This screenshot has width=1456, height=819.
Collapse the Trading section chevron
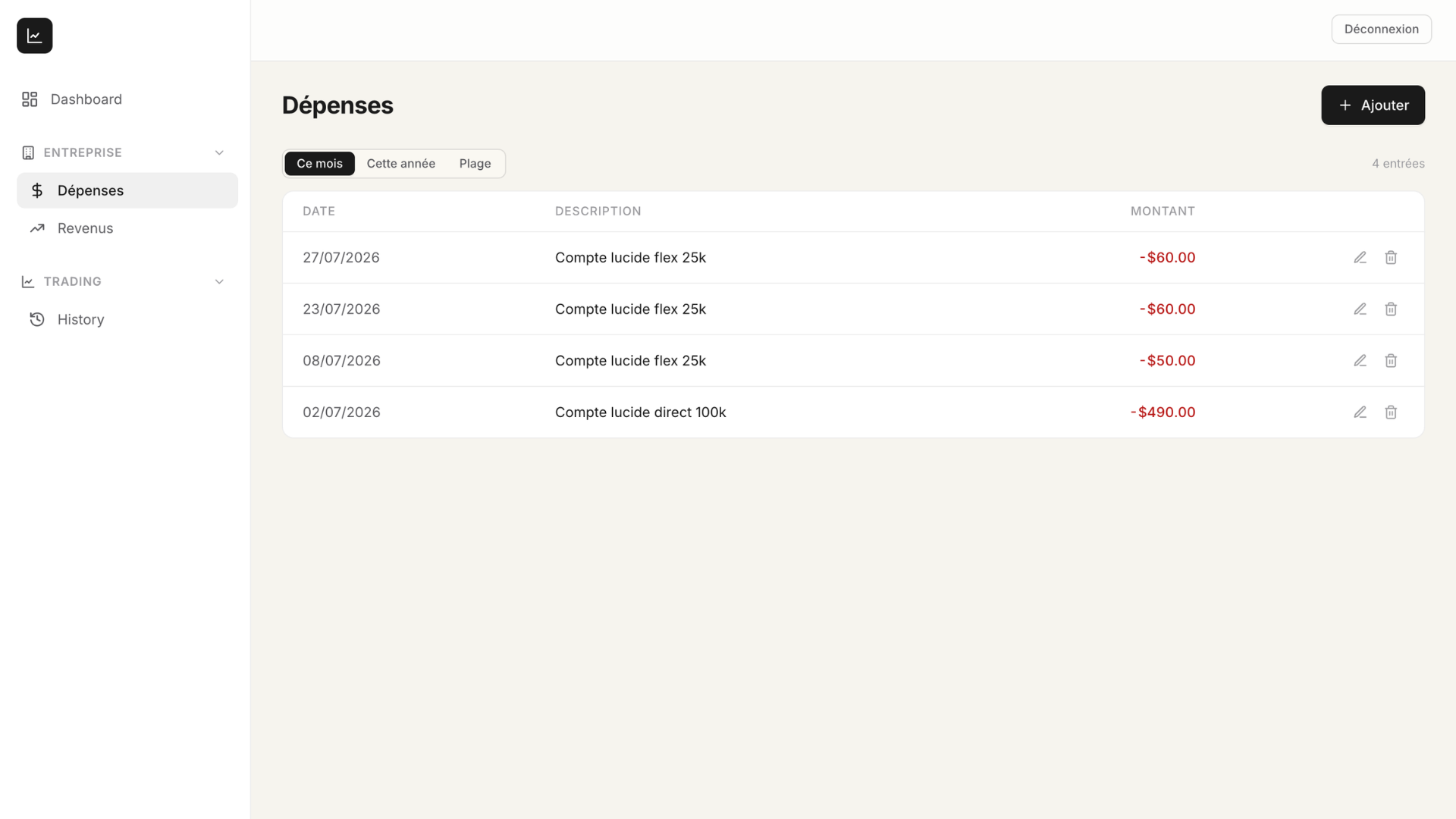tap(219, 281)
